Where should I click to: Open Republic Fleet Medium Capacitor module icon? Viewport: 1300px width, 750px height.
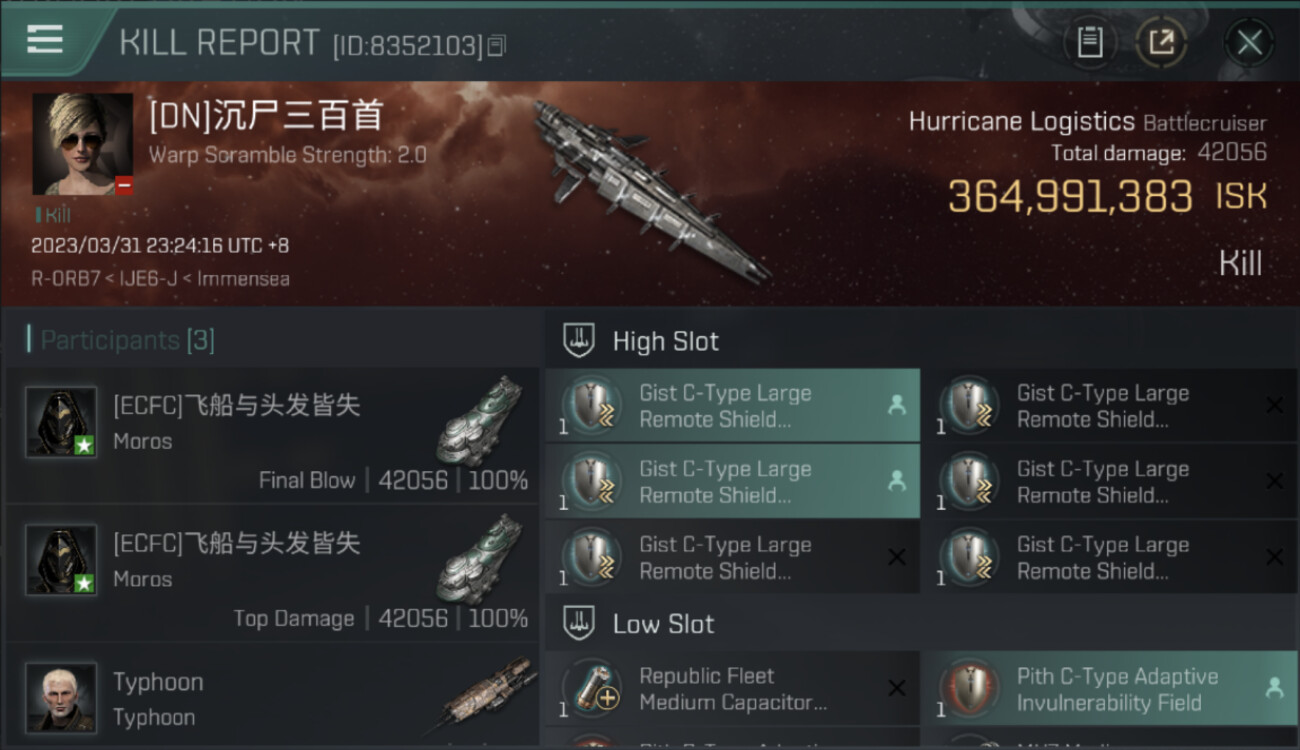[x=592, y=689]
